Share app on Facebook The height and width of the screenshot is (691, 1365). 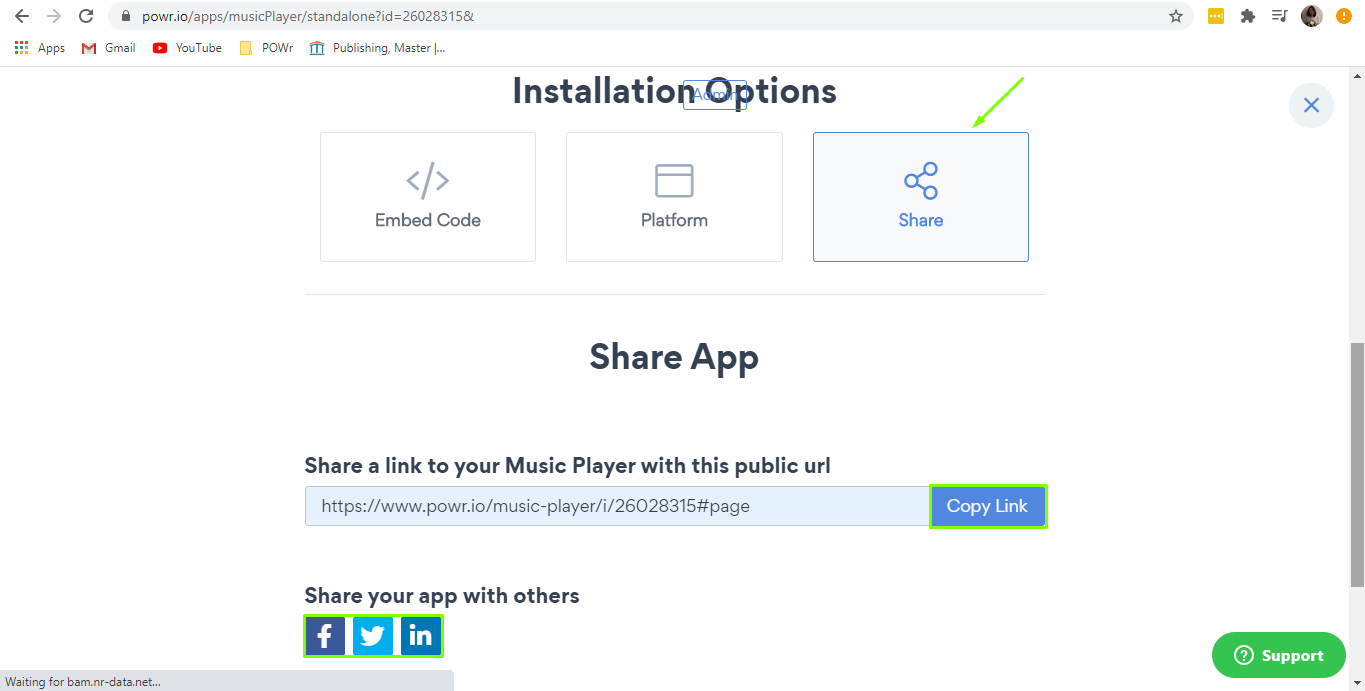point(325,636)
